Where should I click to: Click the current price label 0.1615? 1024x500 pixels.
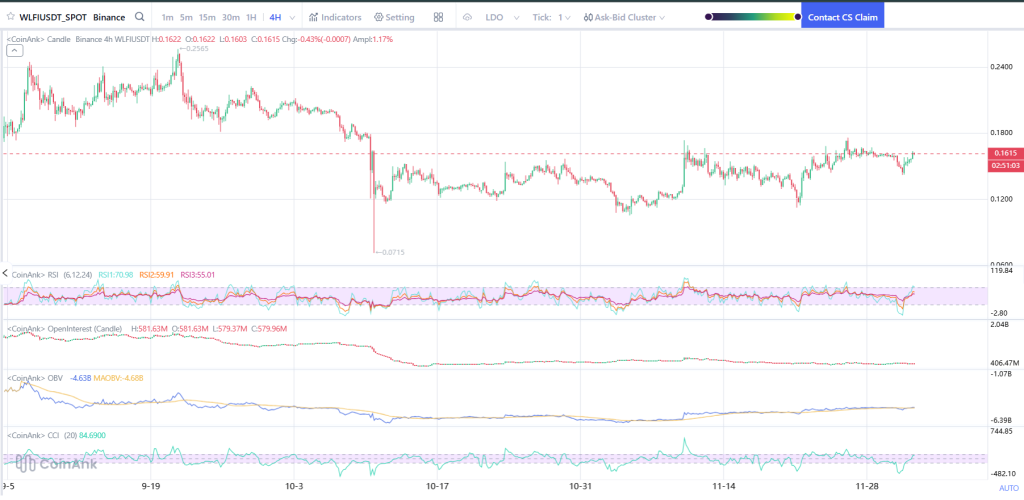(1003, 153)
